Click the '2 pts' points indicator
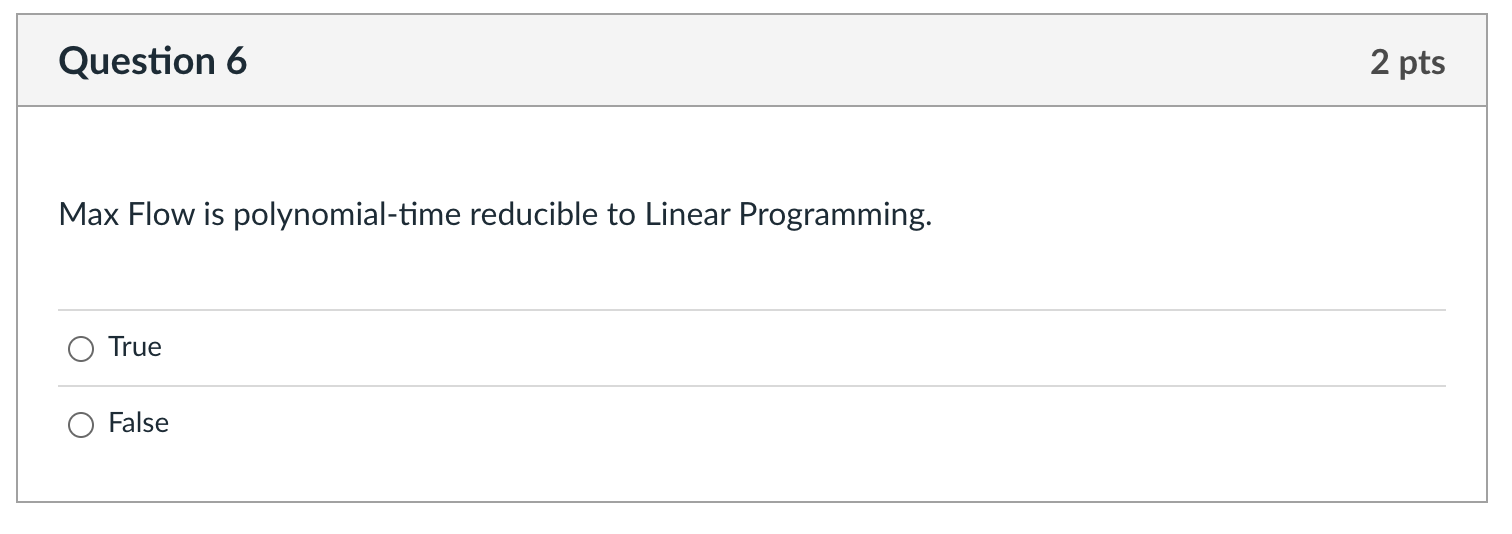1512x534 pixels. 1408,62
